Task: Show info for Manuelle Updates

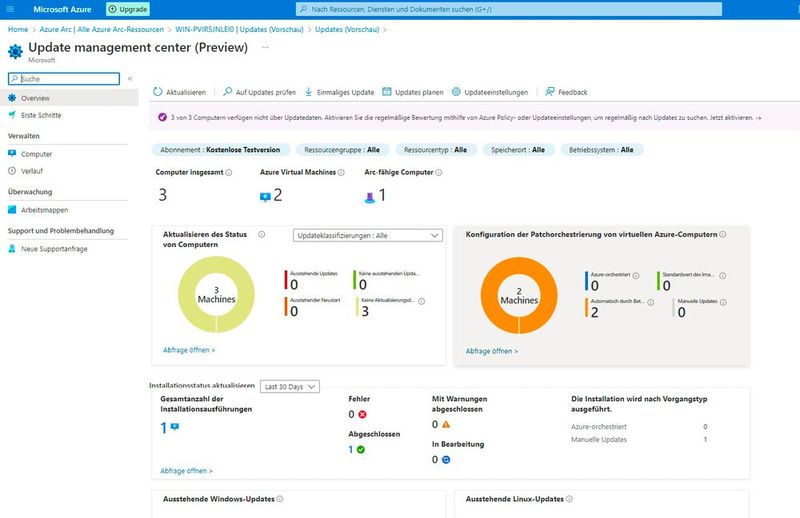Action: click(x=723, y=302)
